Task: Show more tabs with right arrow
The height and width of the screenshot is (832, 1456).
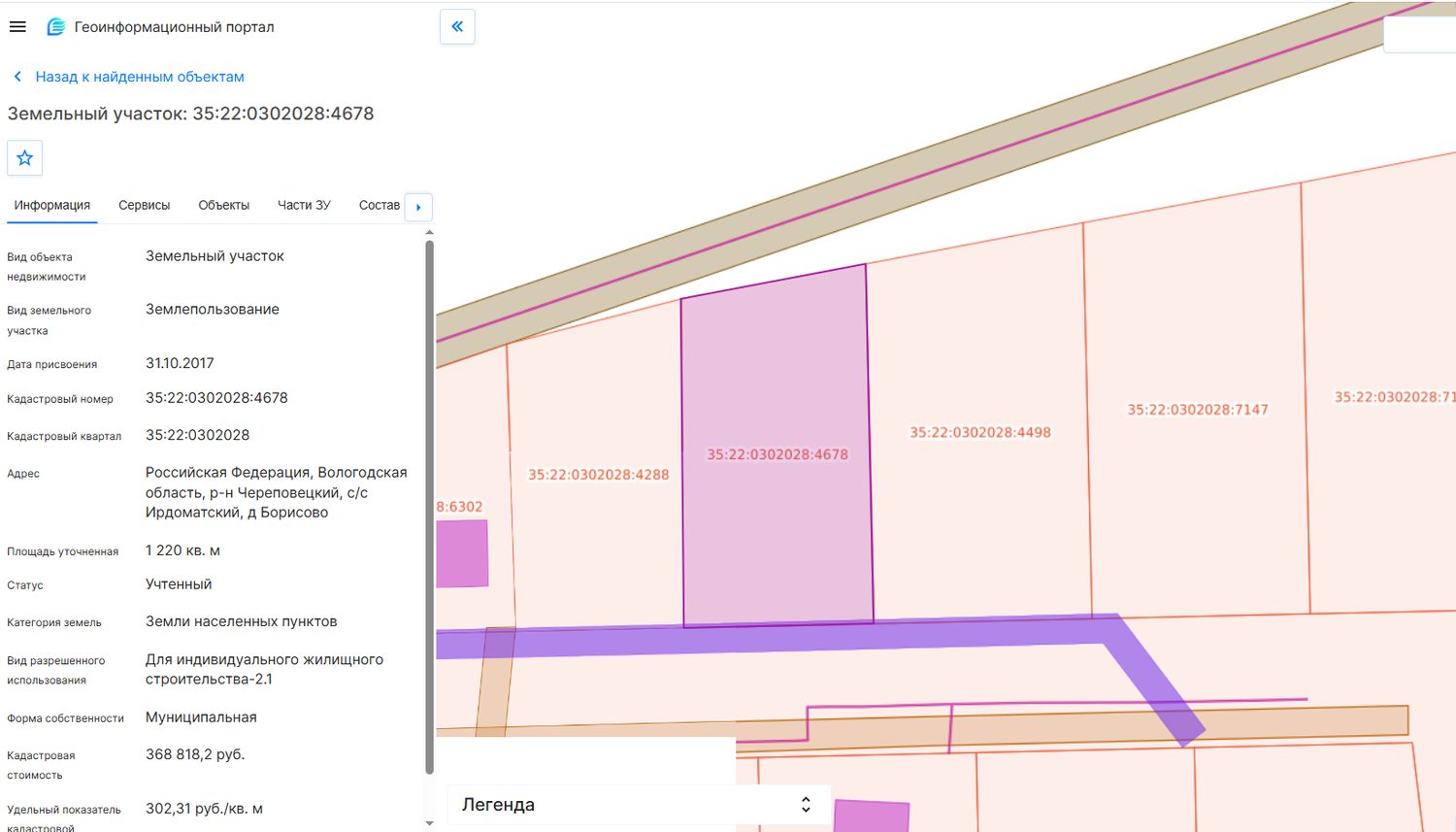Action: click(x=418, y=207)
